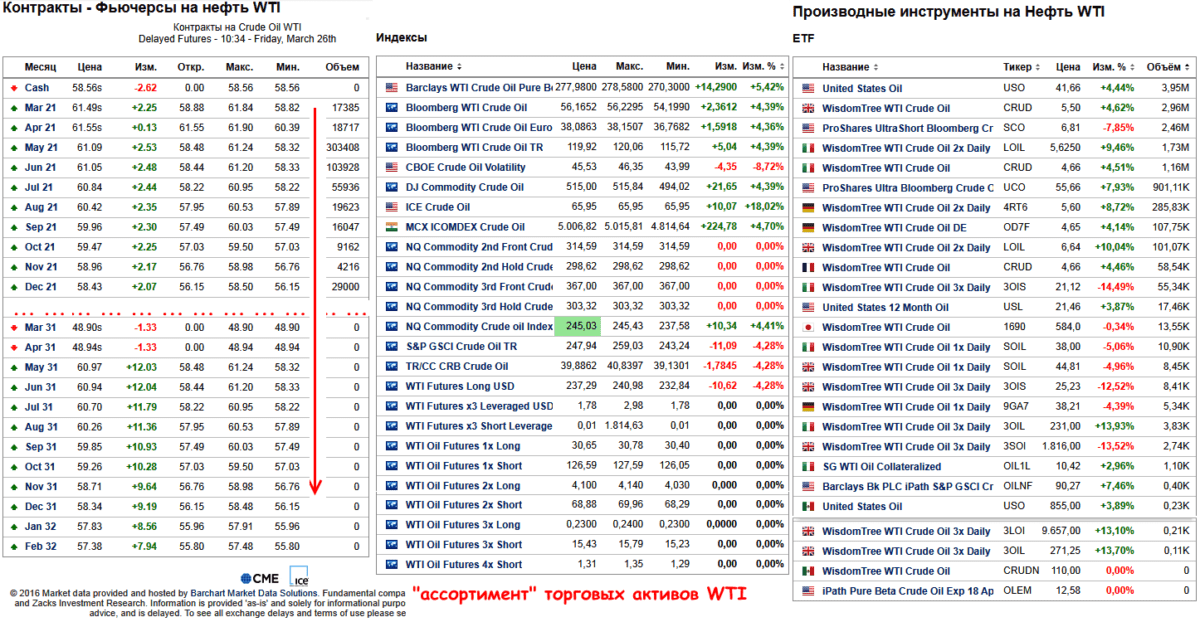Sort indices table by Изм. % column
The width and height of the screenshot is (1200, 622).
(x=758, y=65)
